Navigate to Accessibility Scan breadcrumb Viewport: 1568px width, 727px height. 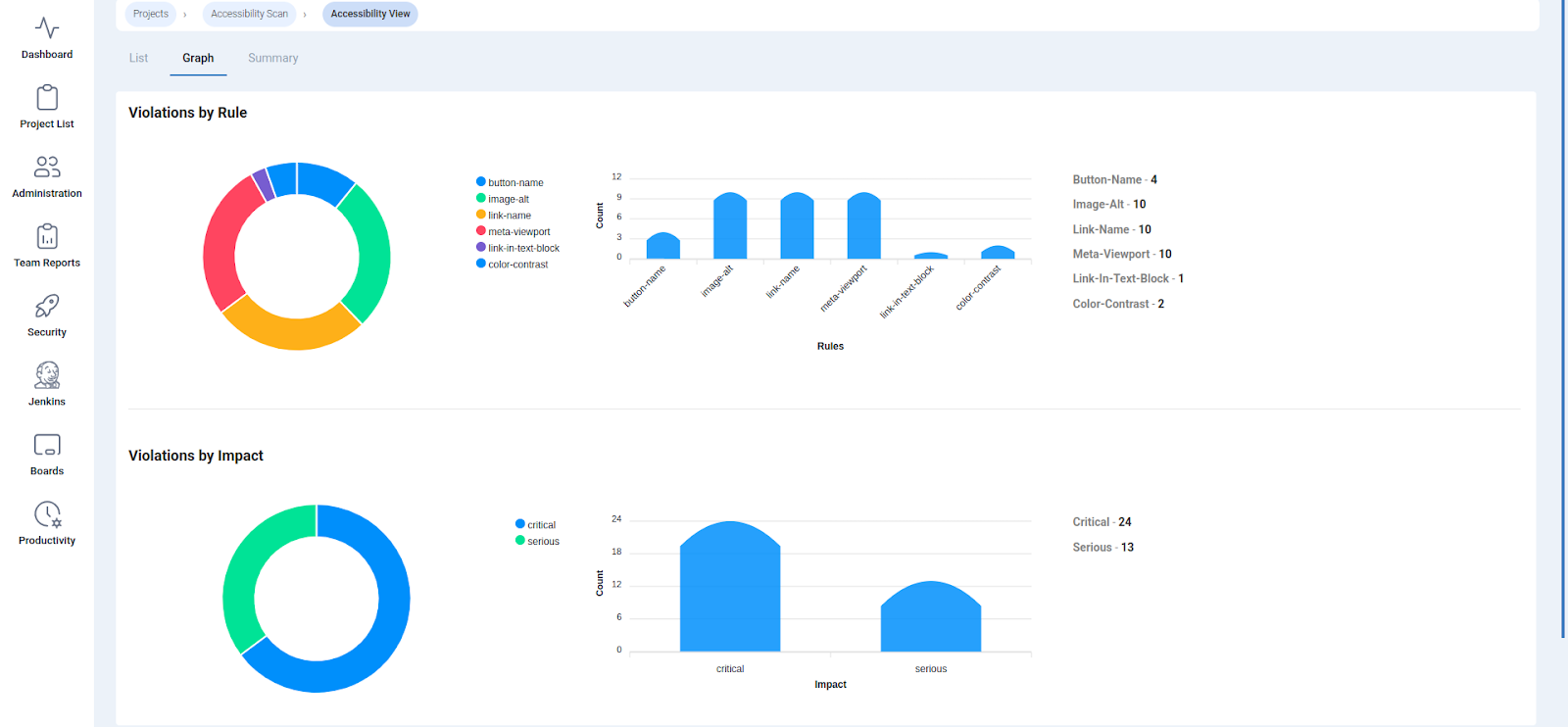coord(249,14)
